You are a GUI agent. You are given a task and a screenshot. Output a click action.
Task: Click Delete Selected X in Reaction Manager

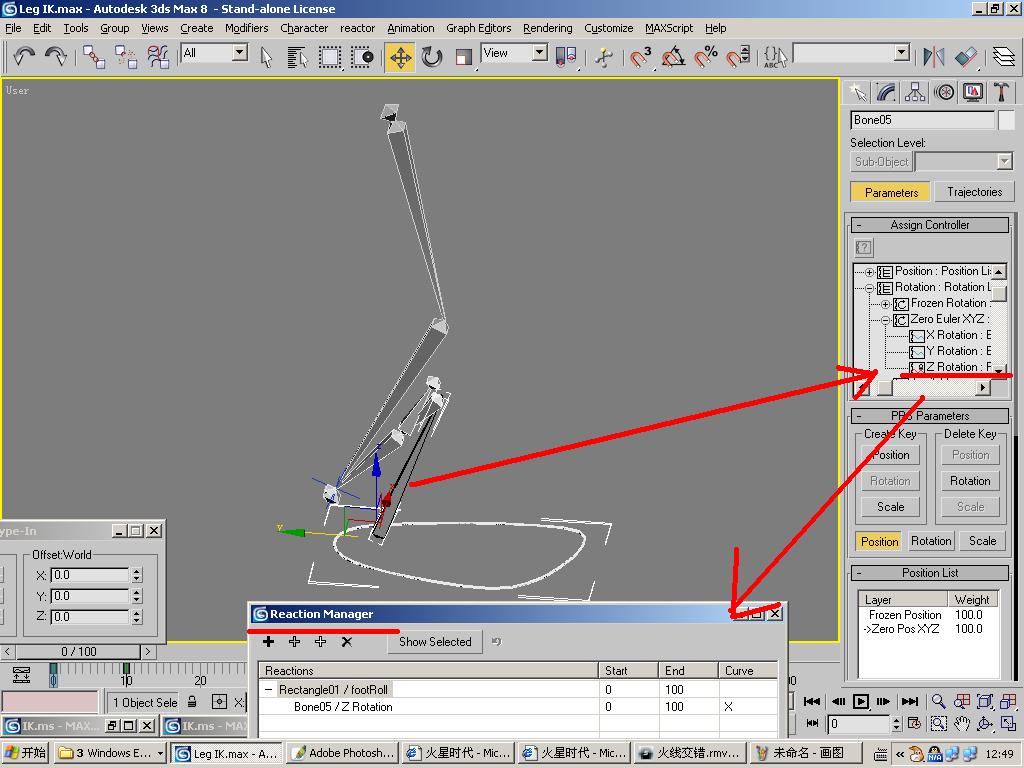347,642
